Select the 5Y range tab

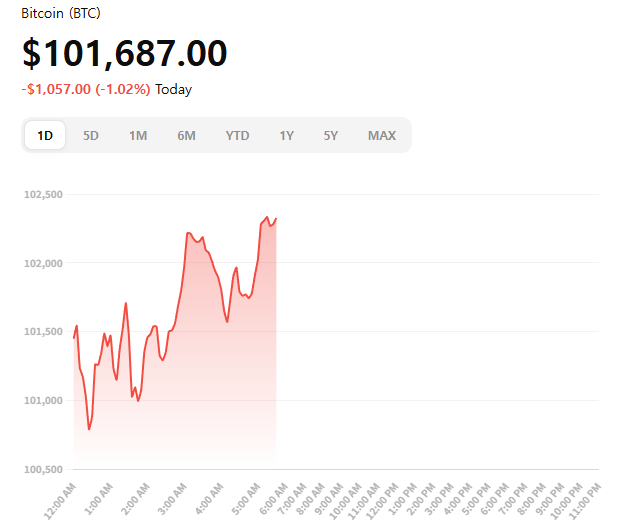pyautogui.click(x=331, y=136)
